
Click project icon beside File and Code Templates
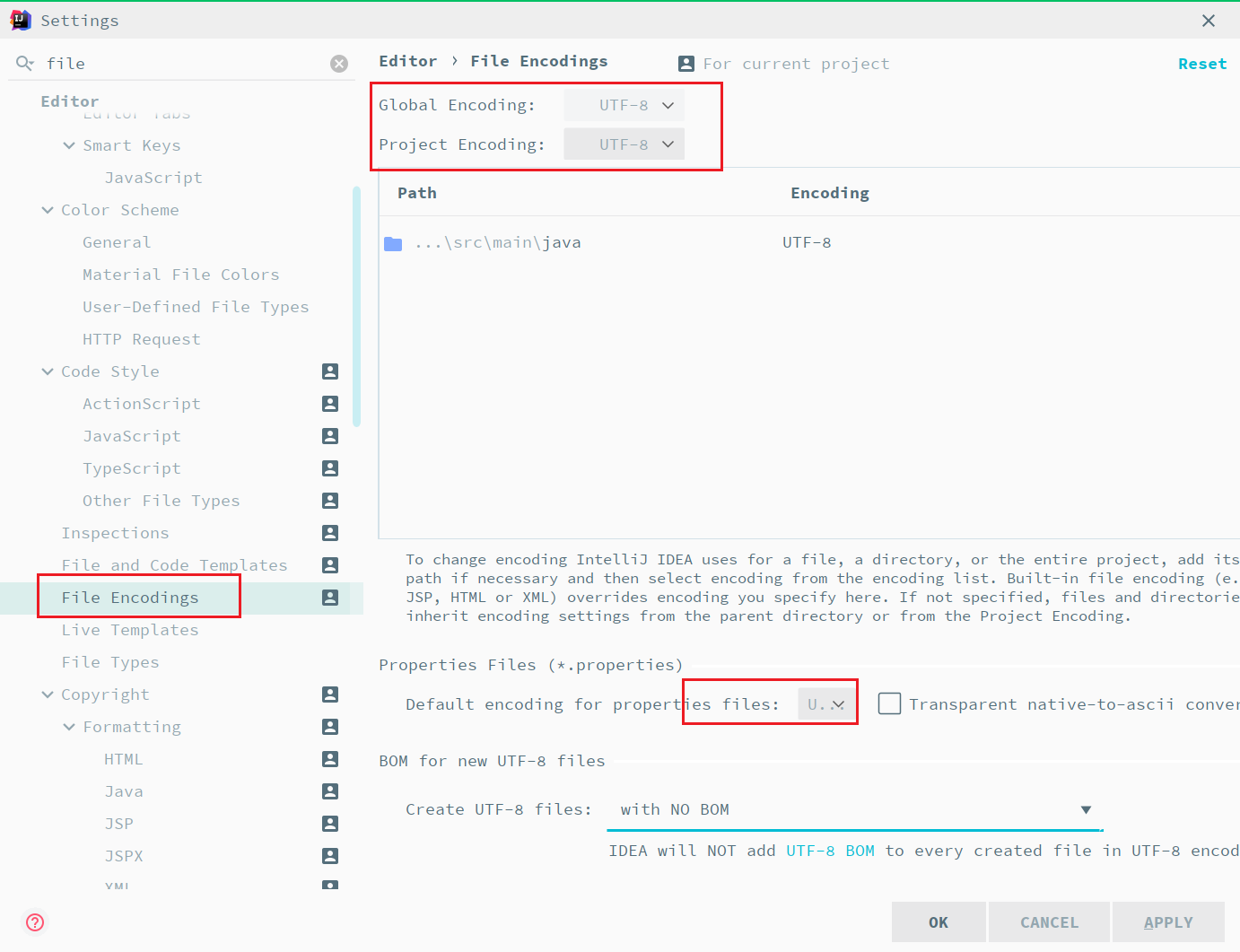[330, 565]
